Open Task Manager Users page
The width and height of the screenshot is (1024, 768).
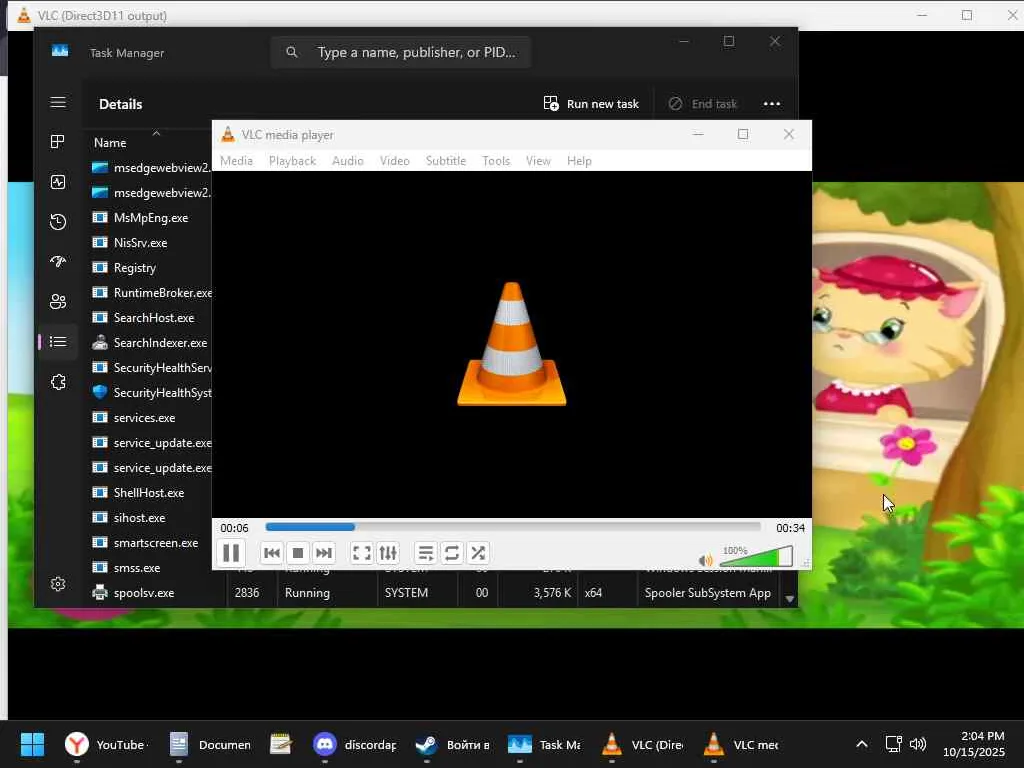point(58,302)
